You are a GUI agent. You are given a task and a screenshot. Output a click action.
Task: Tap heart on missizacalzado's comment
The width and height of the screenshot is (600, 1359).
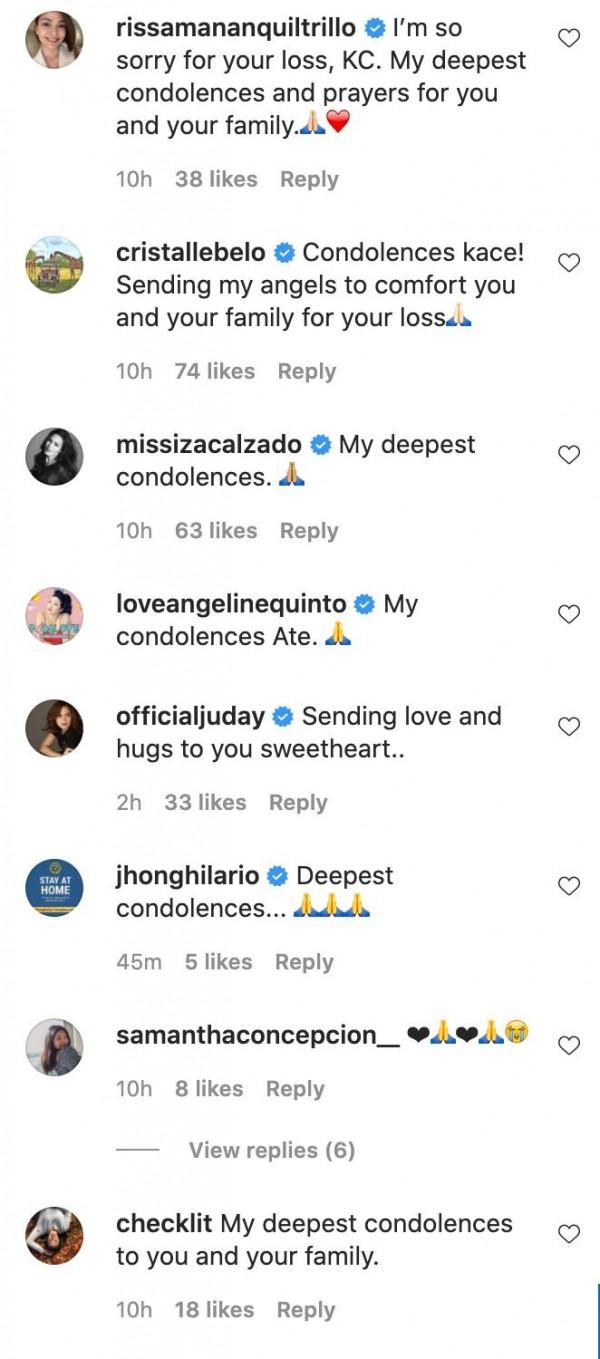coord(568,455)
